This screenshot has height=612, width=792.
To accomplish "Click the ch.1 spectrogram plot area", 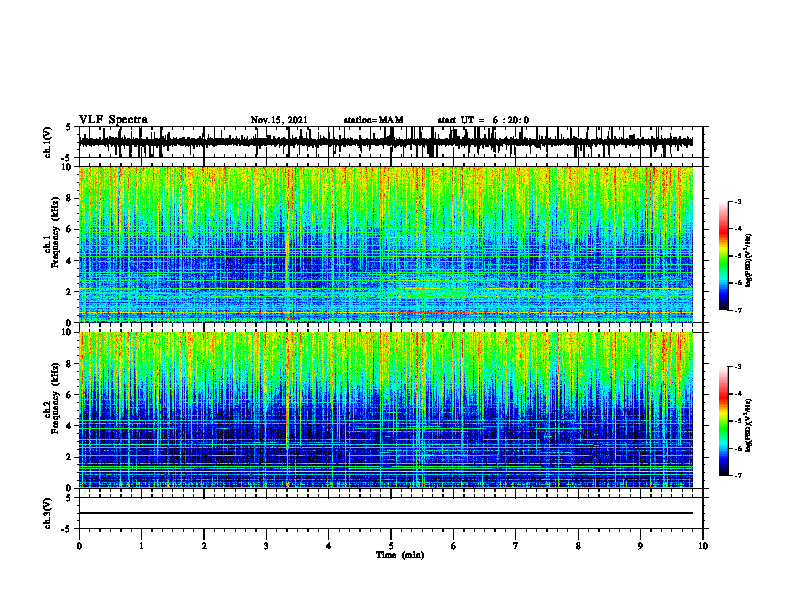I will (385, 244).
